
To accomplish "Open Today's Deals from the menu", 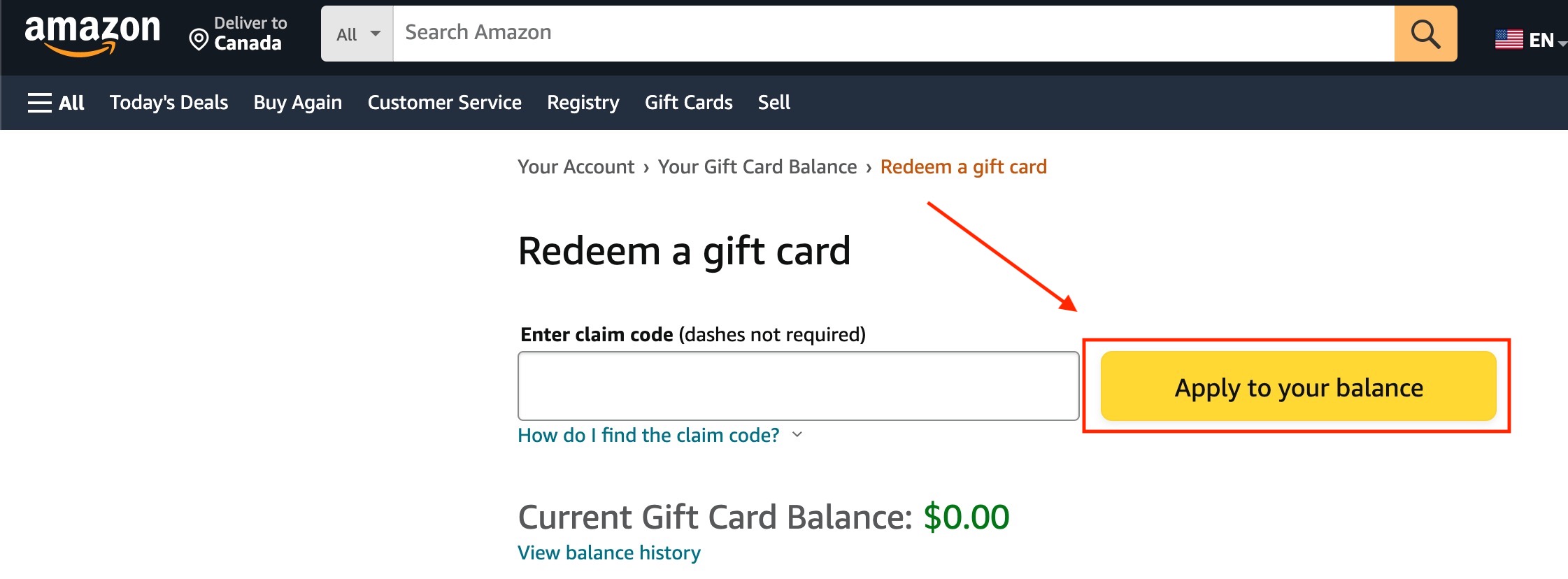I will click(168, 102).
